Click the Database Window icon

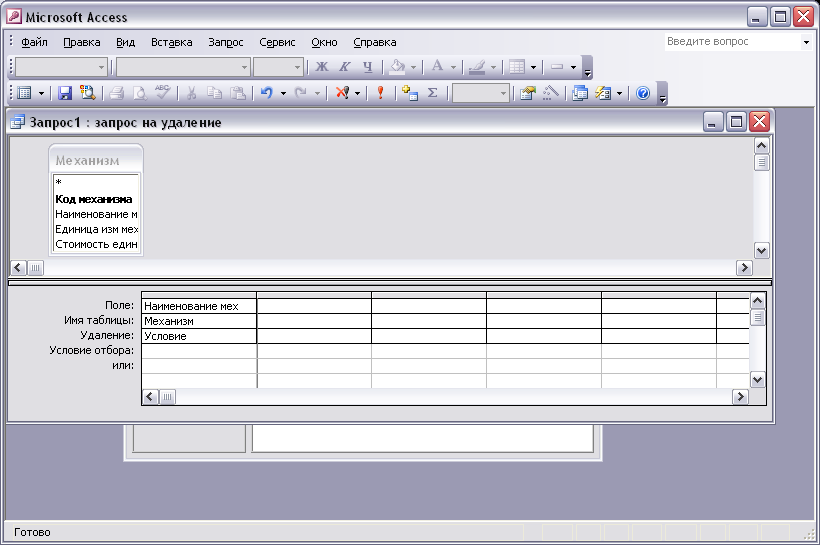[579, 93]
